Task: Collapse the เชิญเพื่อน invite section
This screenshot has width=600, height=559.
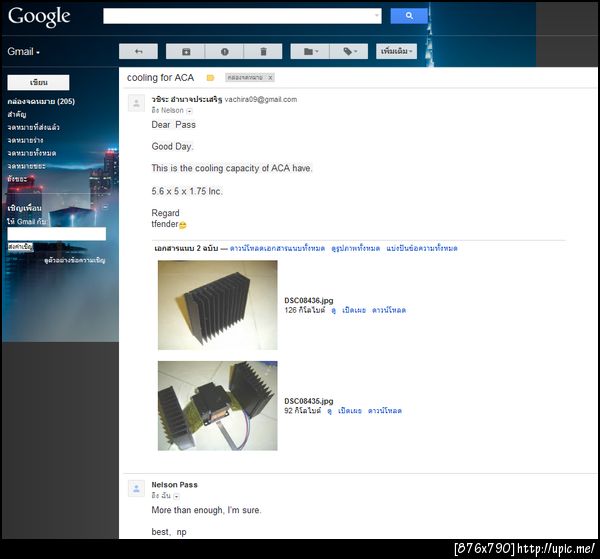Action: [x=105, y=207]
